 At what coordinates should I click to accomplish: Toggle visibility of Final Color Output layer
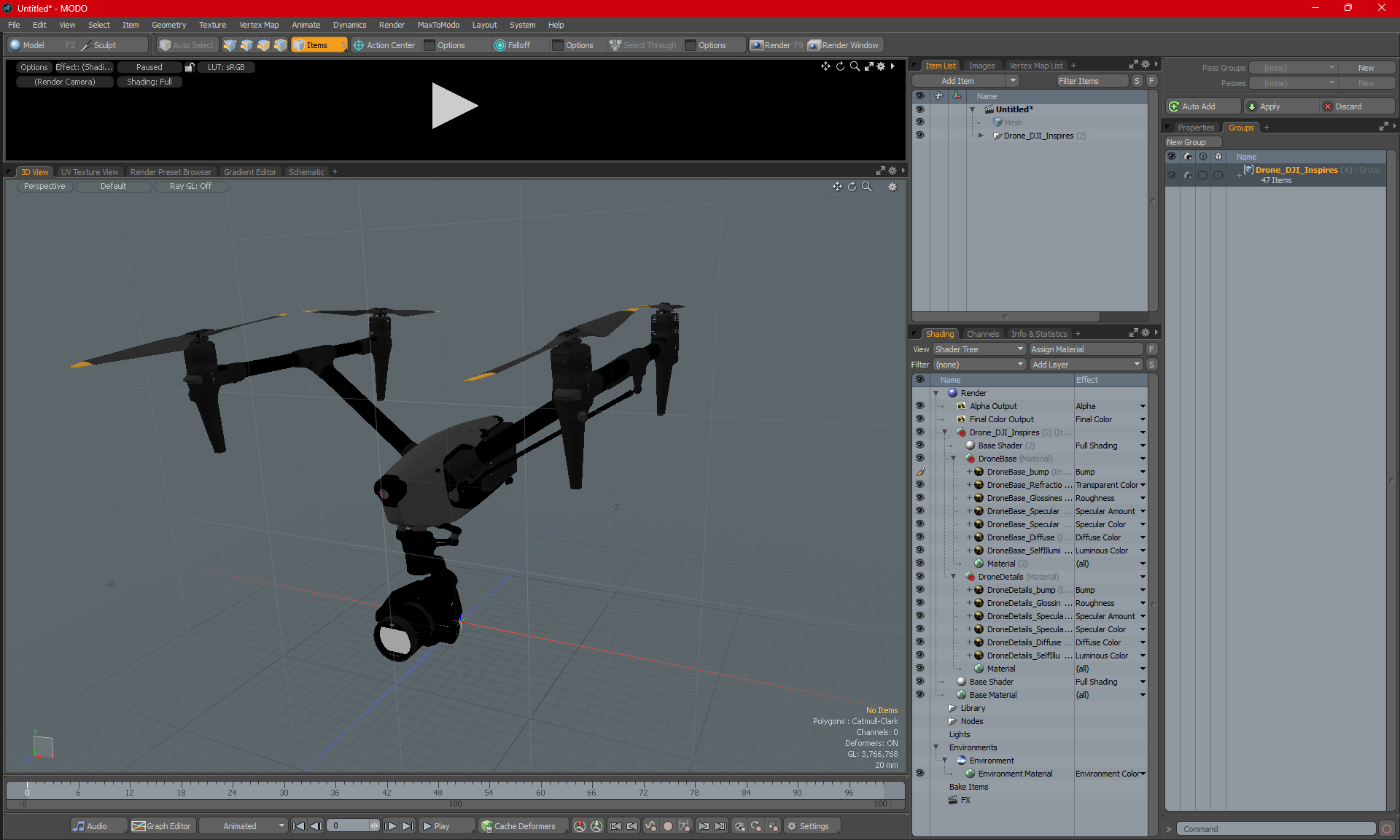click(919, 419)
